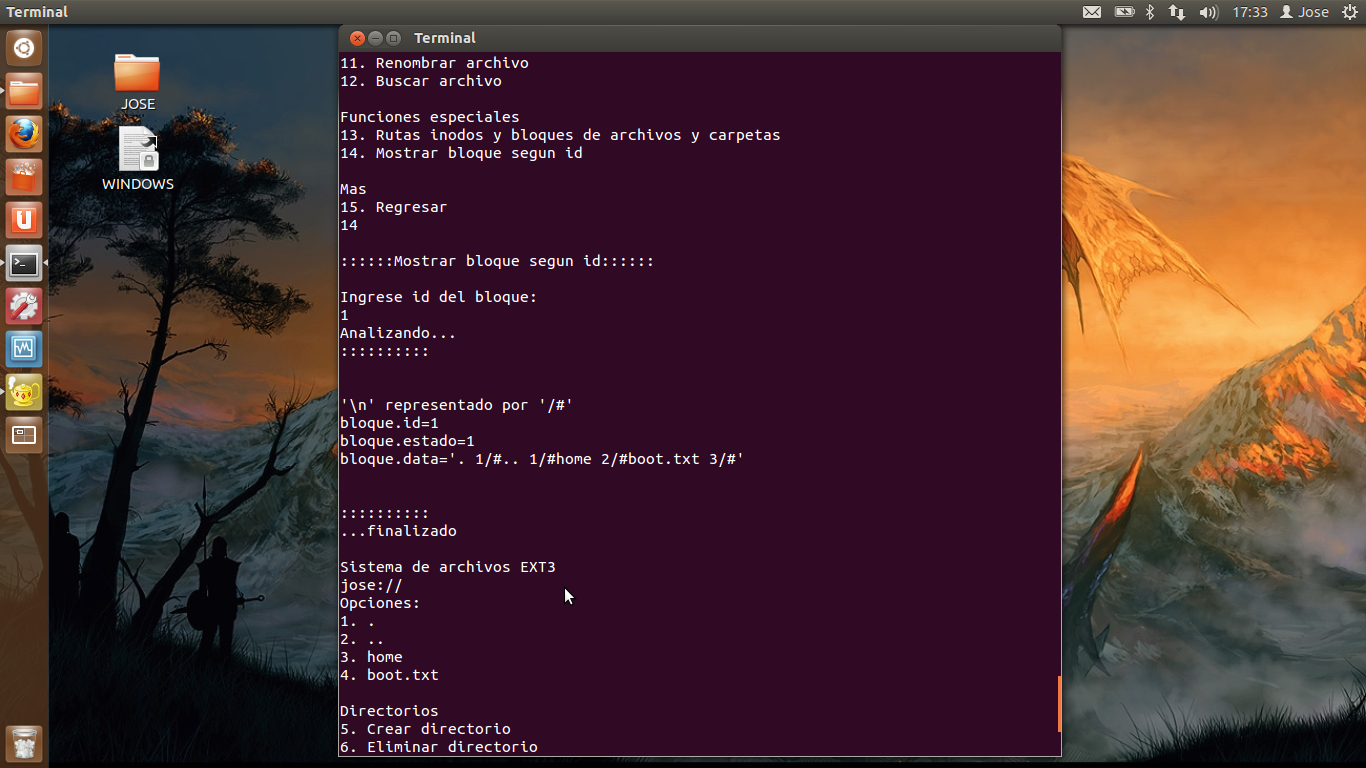Close the Terminal window

click(x=357, y=38)
